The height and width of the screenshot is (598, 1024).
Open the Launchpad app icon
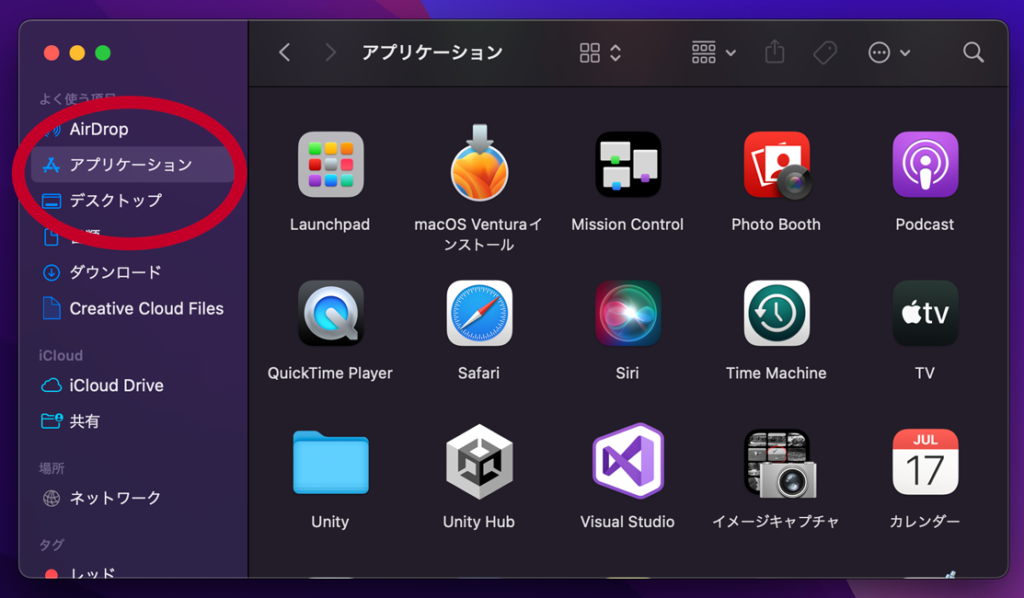click(x=330, y=165)
